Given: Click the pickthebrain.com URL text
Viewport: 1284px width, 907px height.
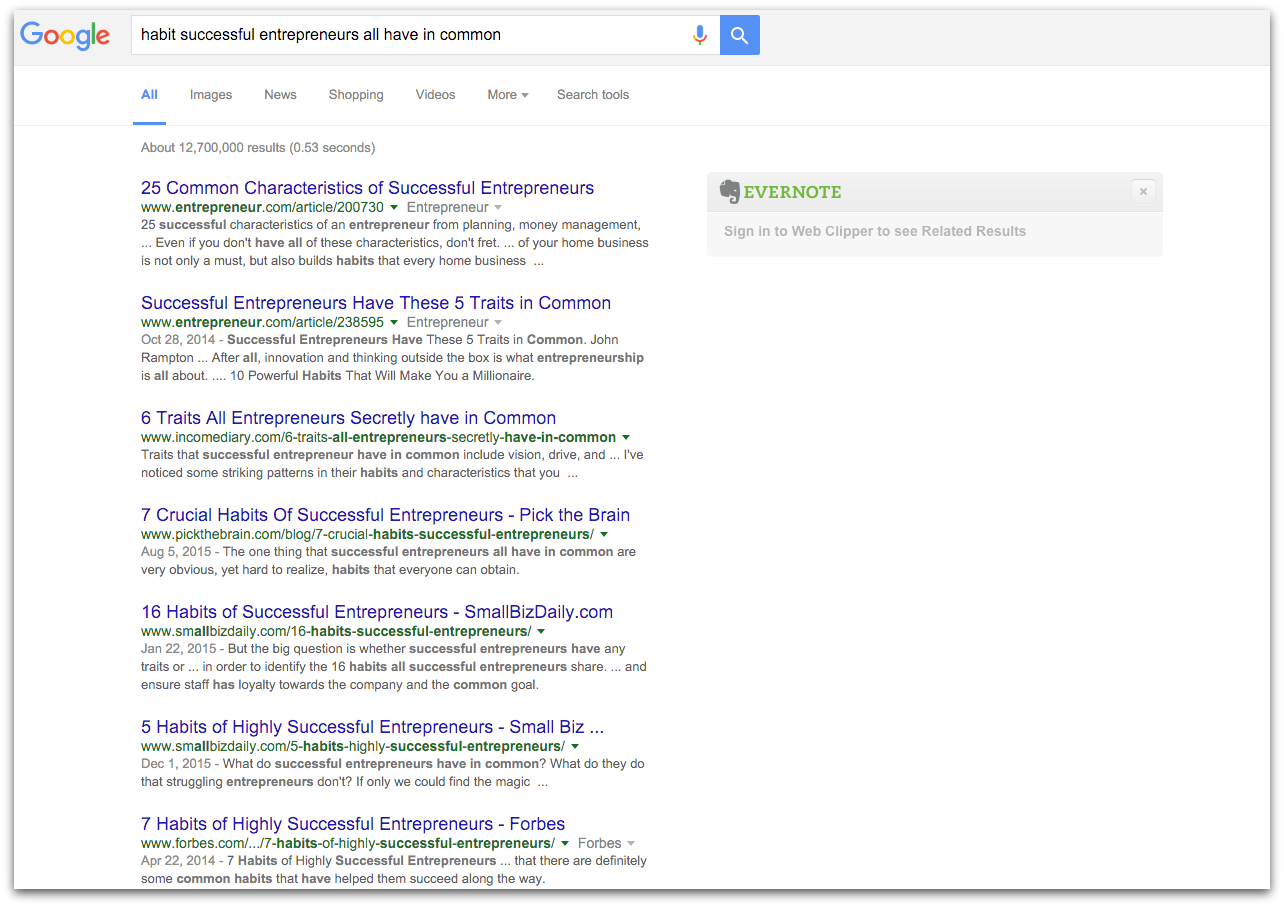Looking at the screenshot, I should point(367,535).
